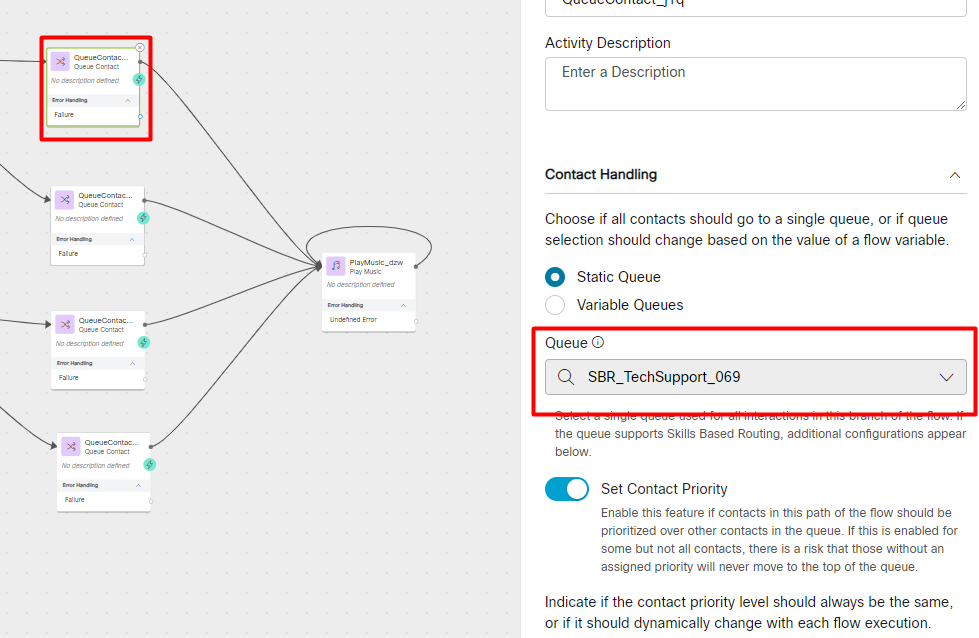Image resolution: width=979 pixels, height=638 pixels.
Task: Click the close X on the selected QueueContact node
Action: (x=140, y=47)
